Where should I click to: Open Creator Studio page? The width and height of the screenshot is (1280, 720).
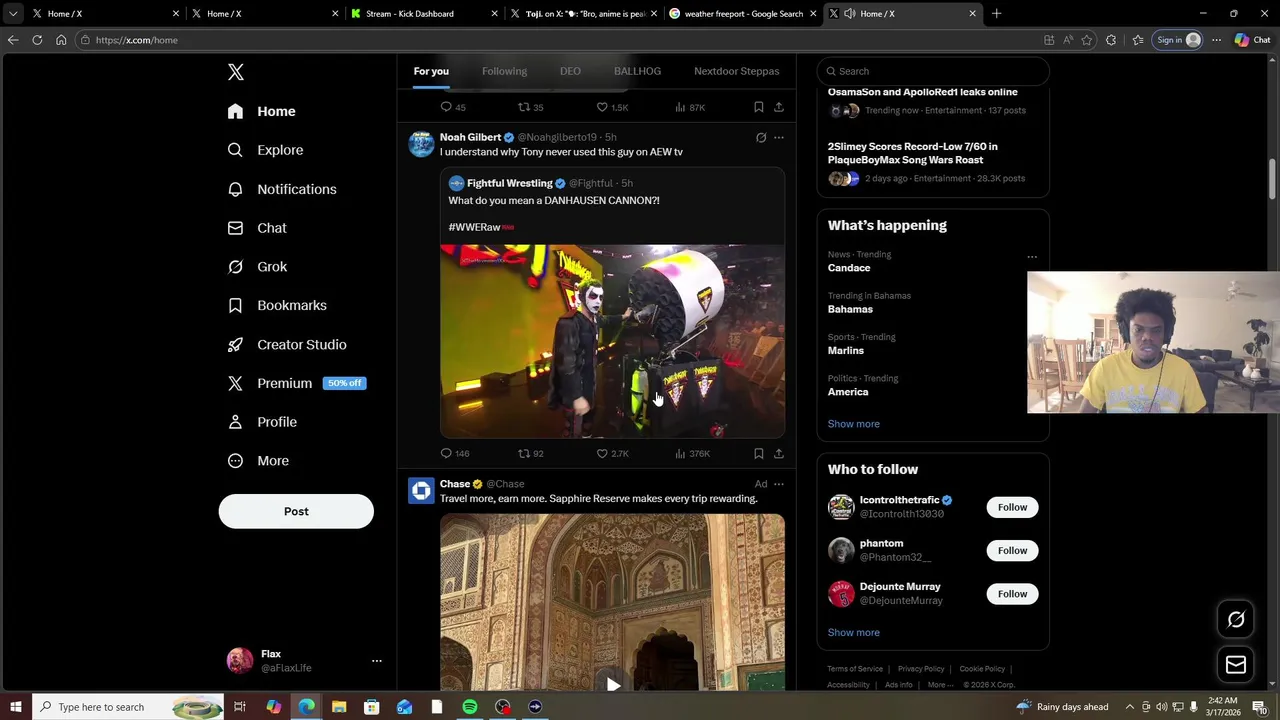pos(288,344)
